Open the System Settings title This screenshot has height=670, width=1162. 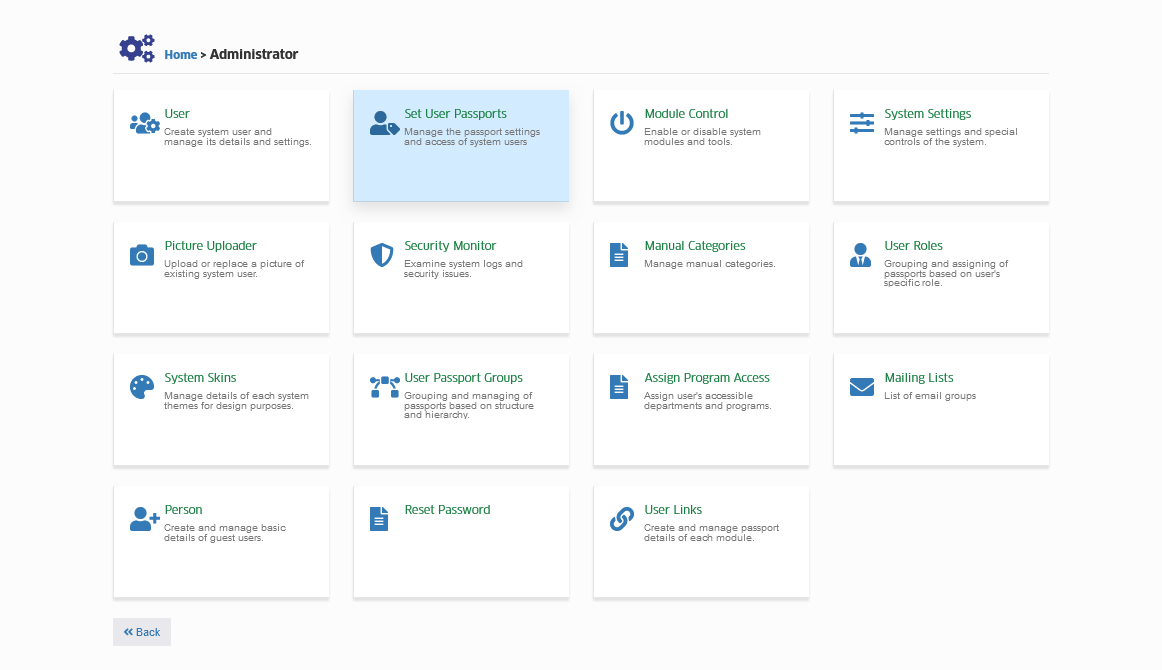[928, 114]
